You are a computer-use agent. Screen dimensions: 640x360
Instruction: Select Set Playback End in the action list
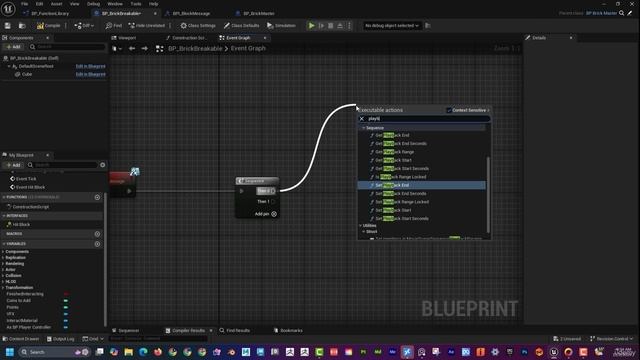pos(422,185)
